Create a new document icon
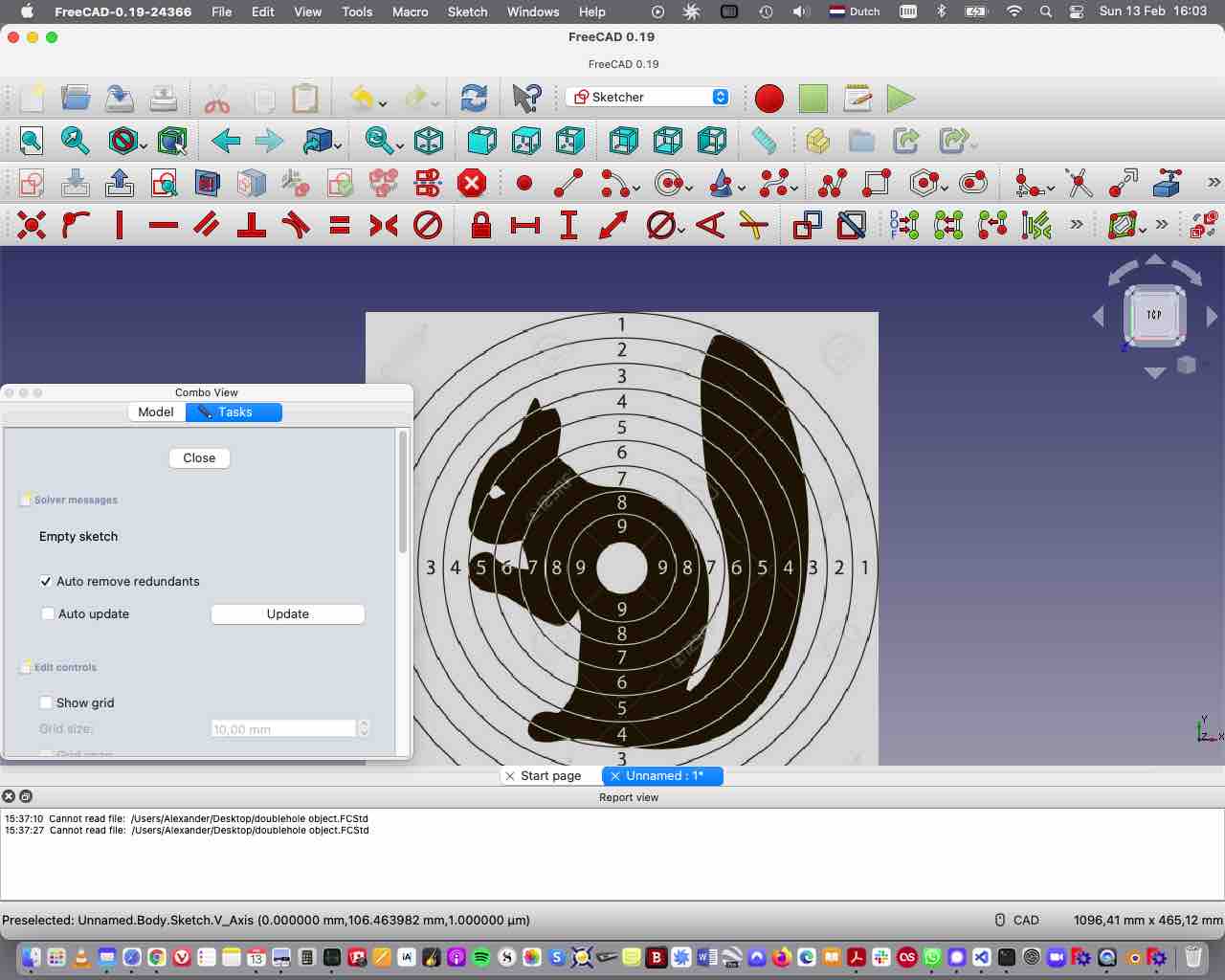This screenshot has width=1225, height=980. 32,98
